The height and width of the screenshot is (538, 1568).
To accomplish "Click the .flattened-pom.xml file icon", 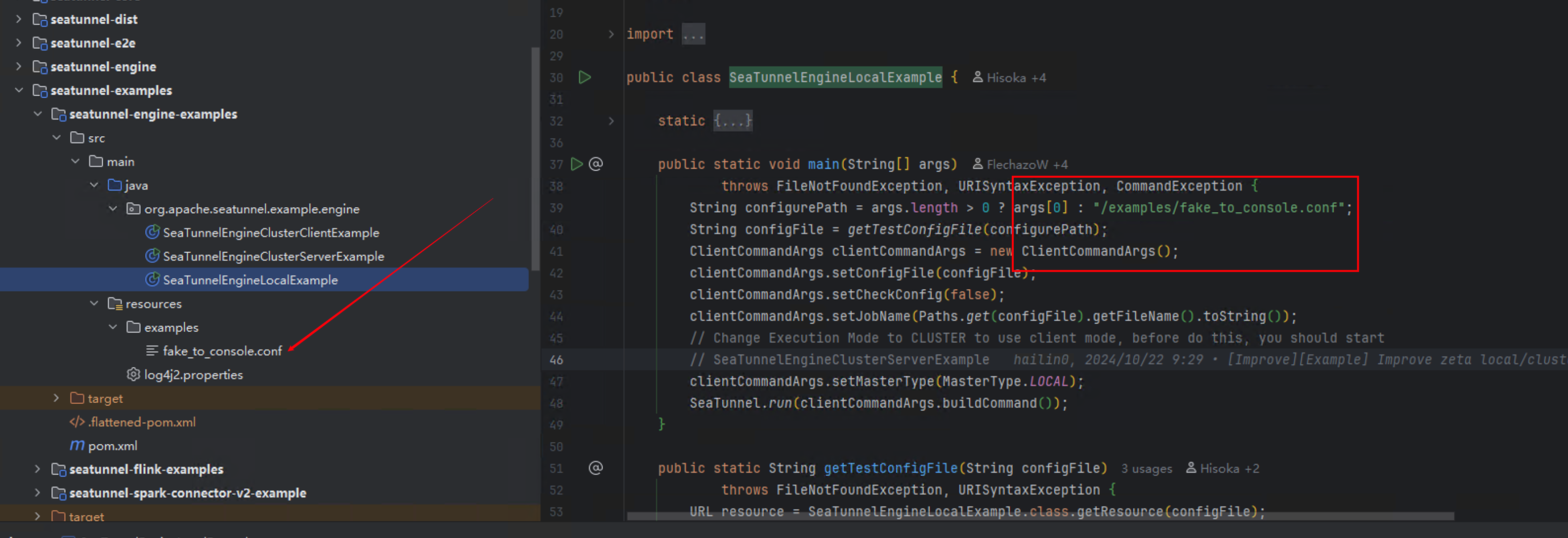I will coord(77,422).
